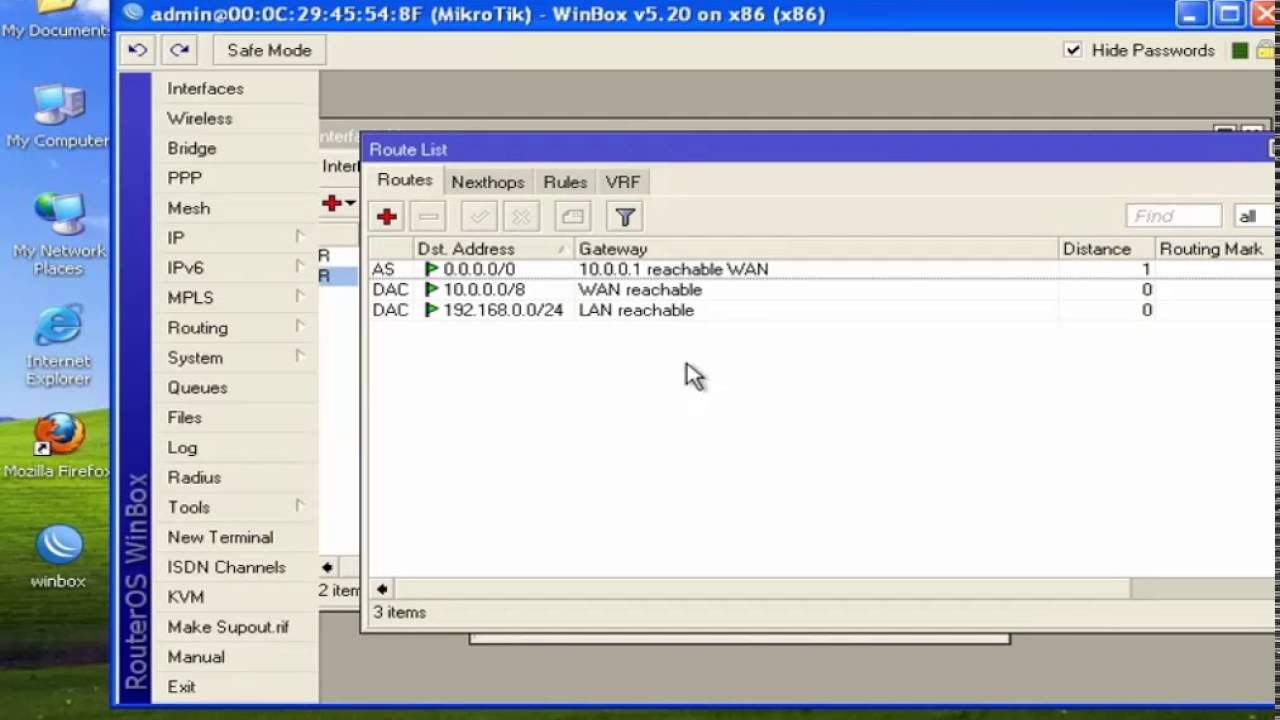Switch to the Routes tab

[x=405, y=181]
